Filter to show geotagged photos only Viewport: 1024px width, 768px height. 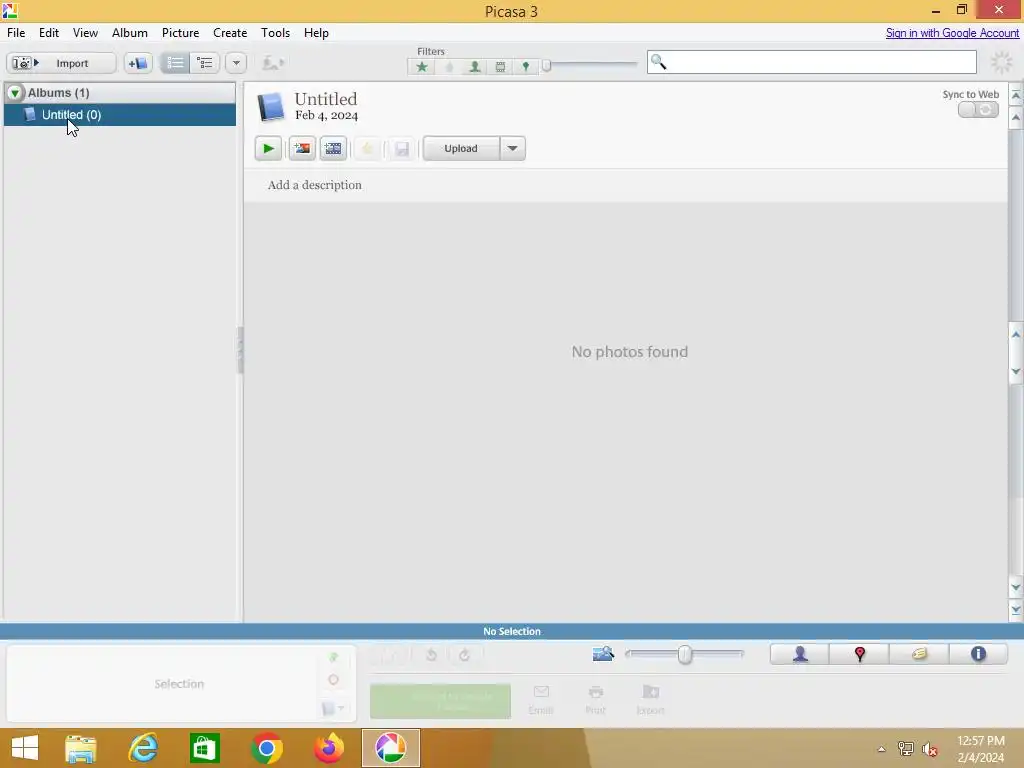[526, 67]
